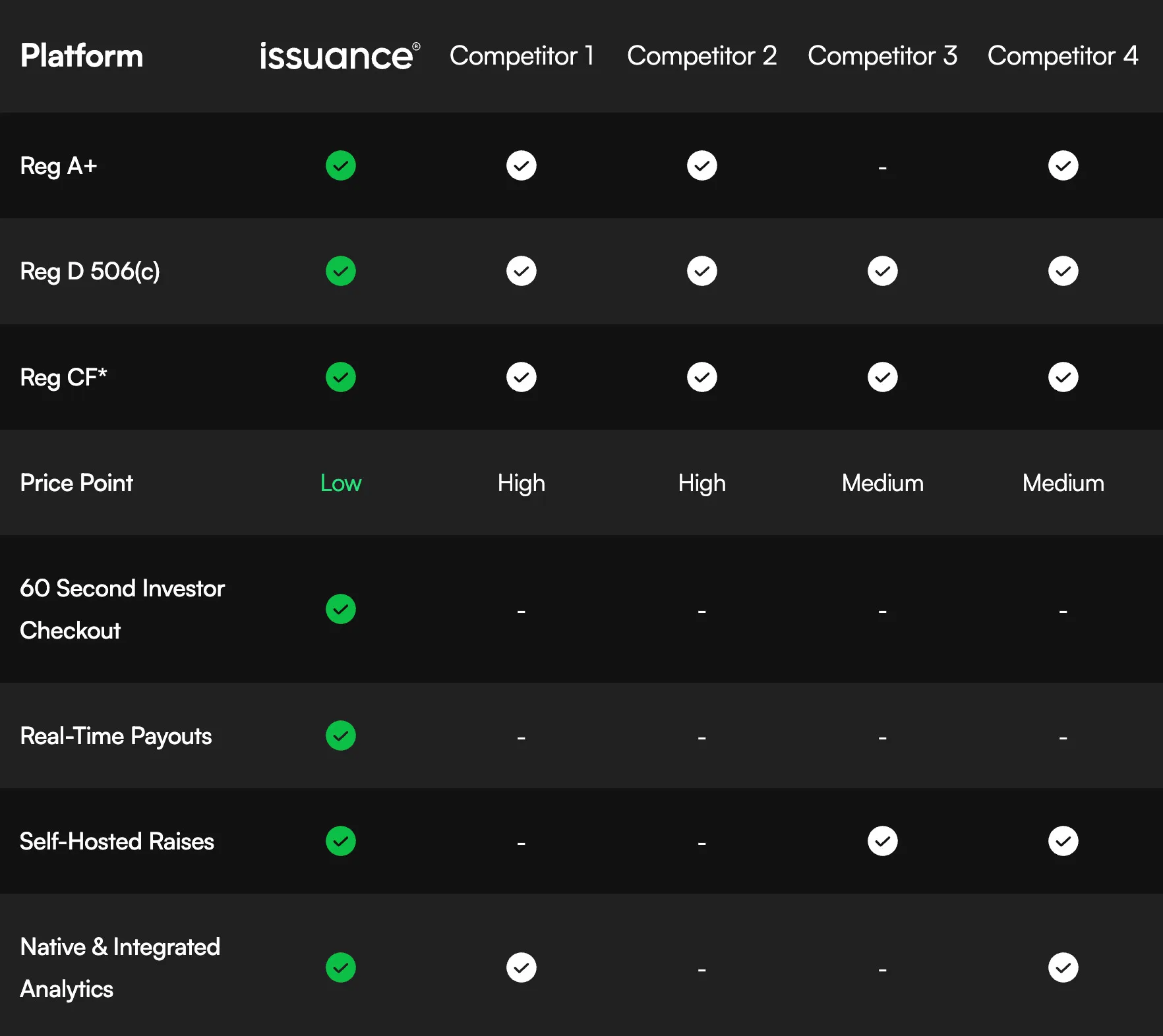Click the Self-Hosted Raises row label
This screenshot has height=1036, width=1163.
click(x=117, y=842)
